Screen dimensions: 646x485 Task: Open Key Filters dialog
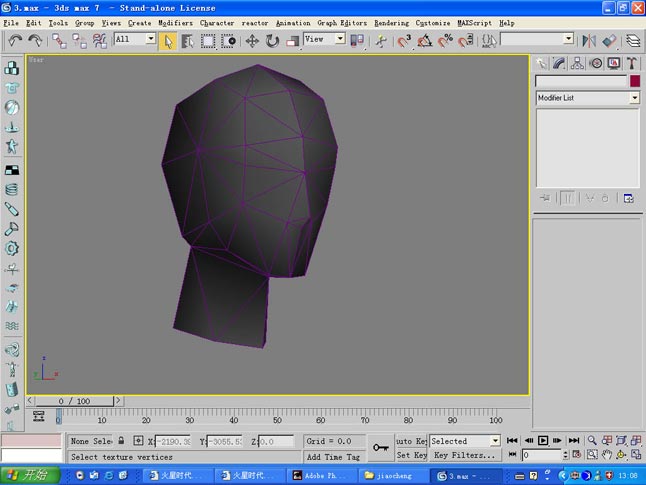465,455
